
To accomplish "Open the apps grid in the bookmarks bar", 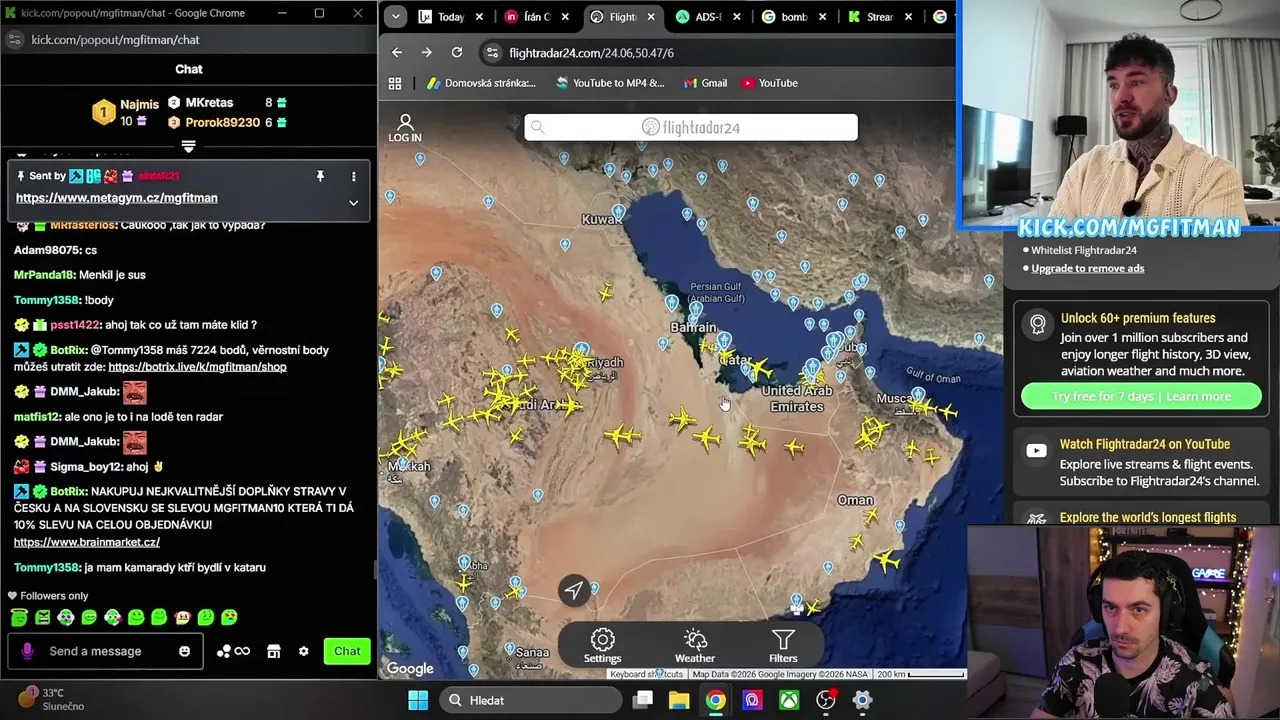I will pyautogui.click(x=395, y=83).
